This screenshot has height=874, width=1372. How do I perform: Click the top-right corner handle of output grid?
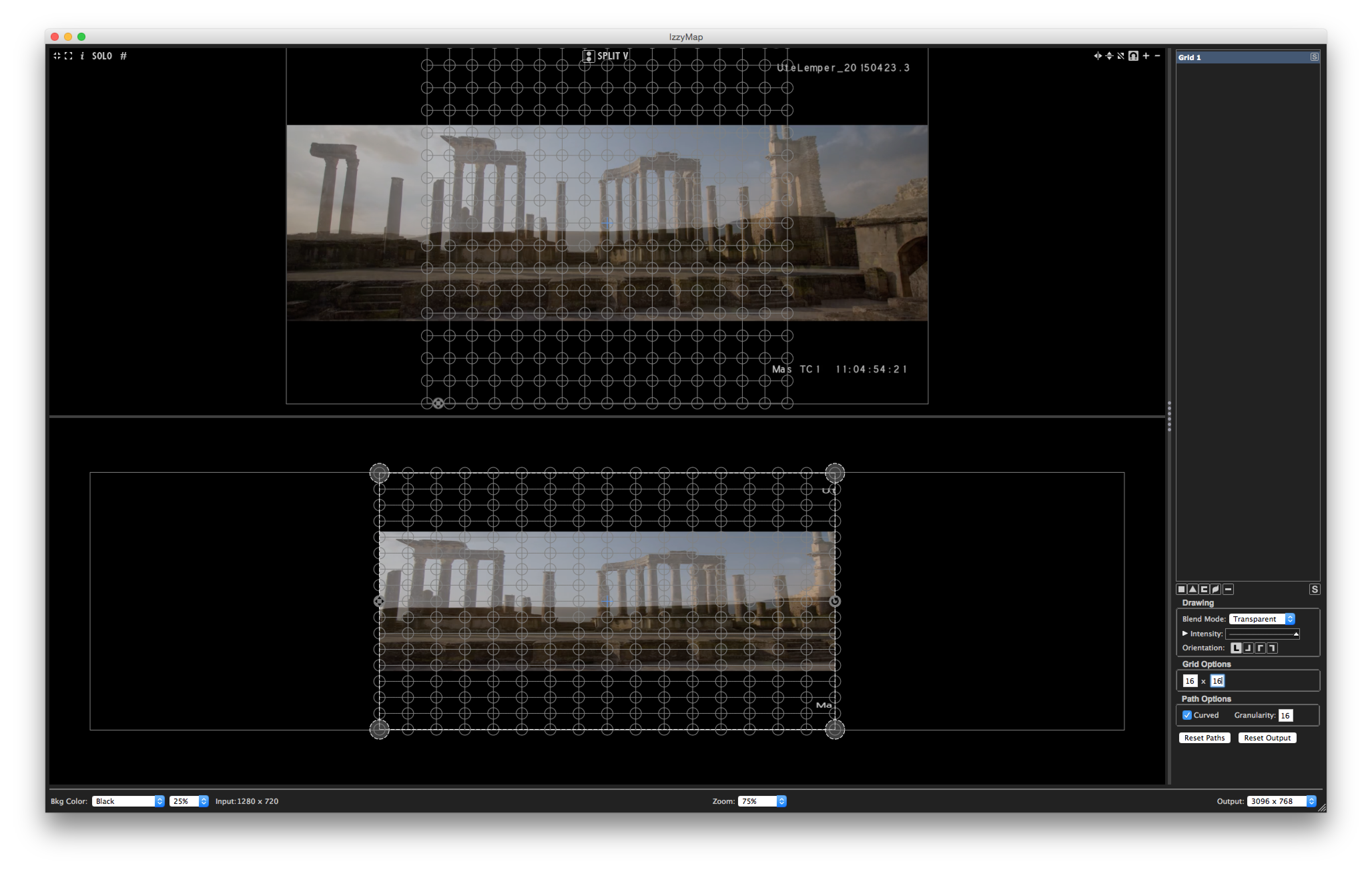[835, 473]
